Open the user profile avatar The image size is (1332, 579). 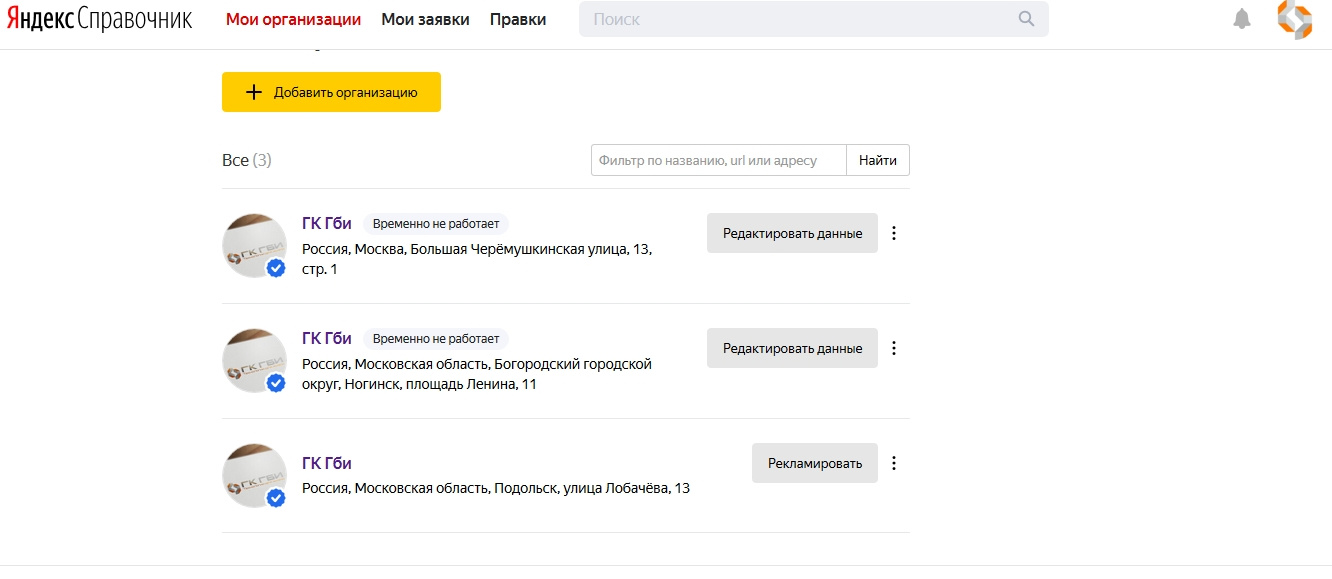pos(1295,19)
